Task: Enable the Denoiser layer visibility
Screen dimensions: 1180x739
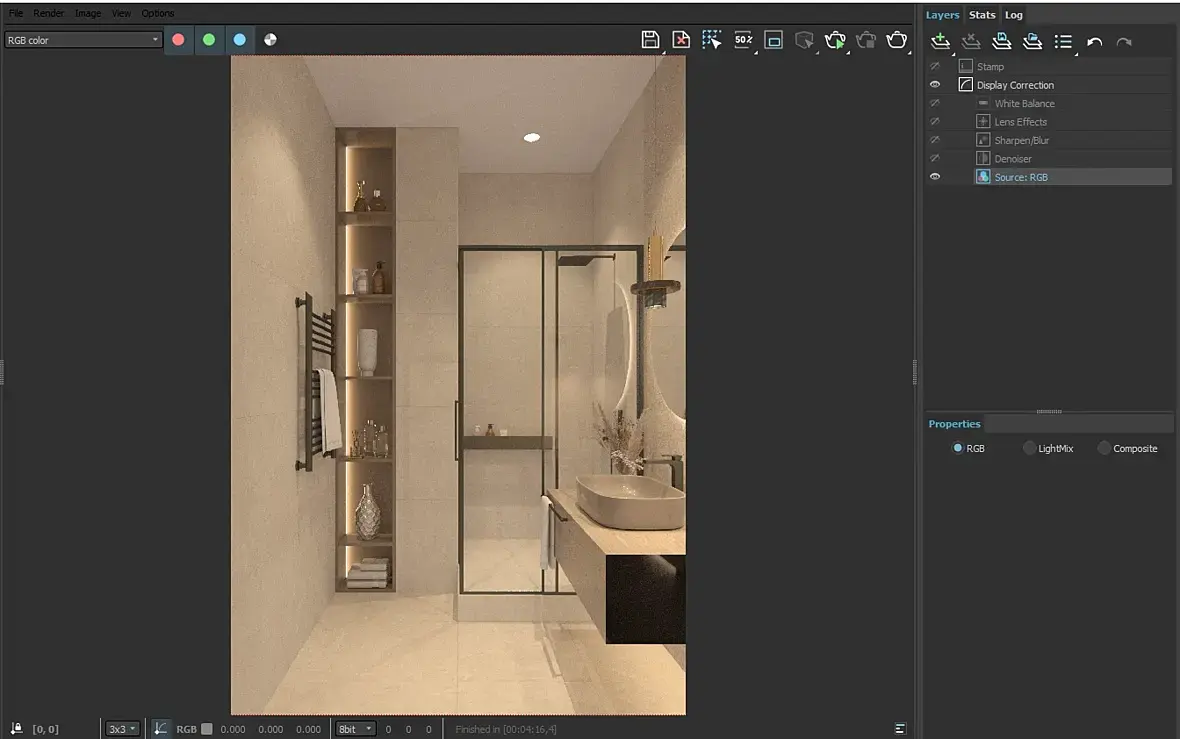Action: click(935, 159)
